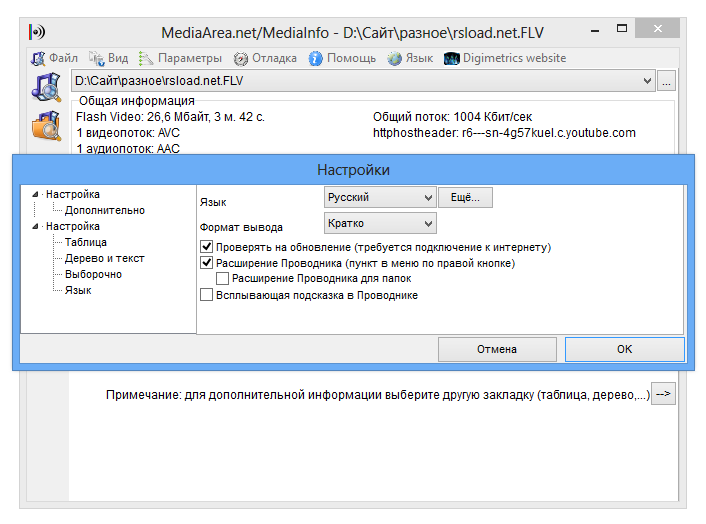Click the Ещё... button

click(x=465, y=197)
